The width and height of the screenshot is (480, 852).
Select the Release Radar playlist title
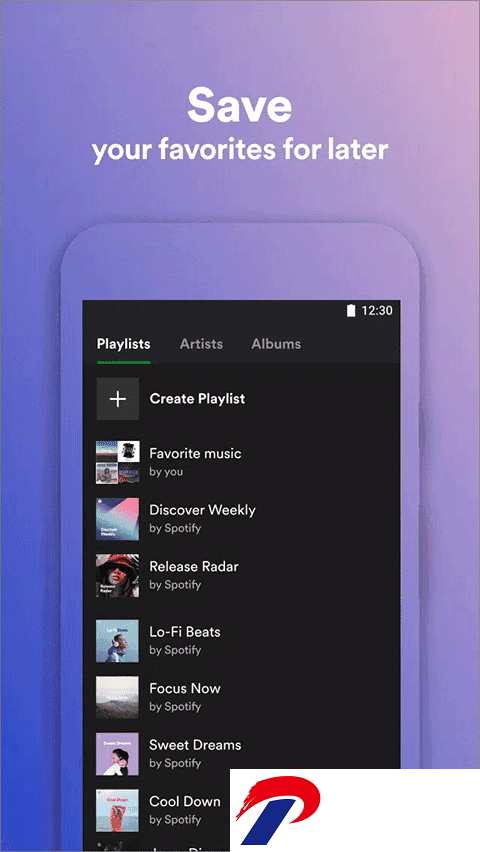point(194,566)
